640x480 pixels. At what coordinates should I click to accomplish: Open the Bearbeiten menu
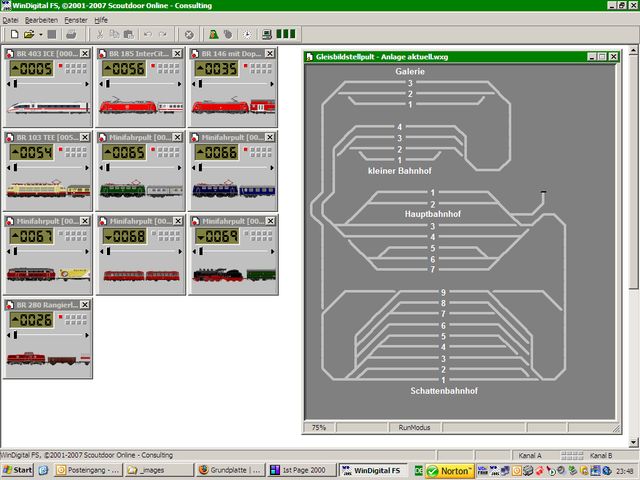pos(41,20)
